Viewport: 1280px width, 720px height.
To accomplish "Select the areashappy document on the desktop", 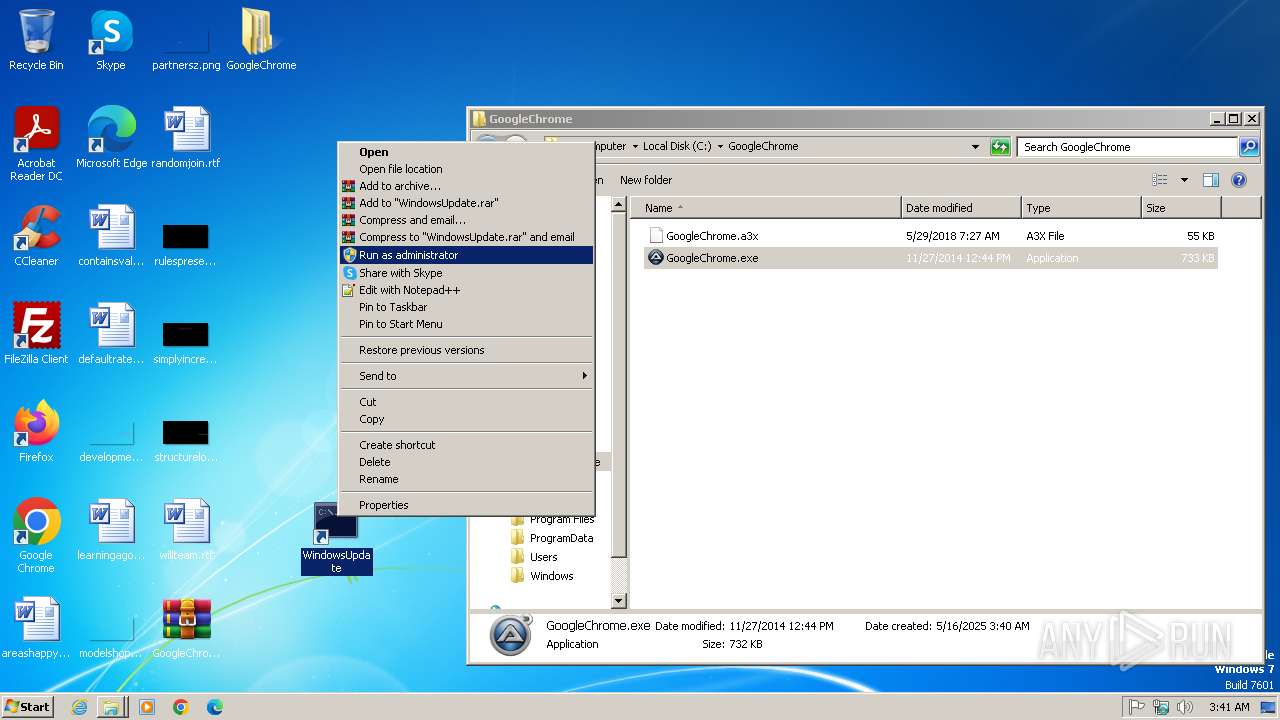I will tap(36, 628).
